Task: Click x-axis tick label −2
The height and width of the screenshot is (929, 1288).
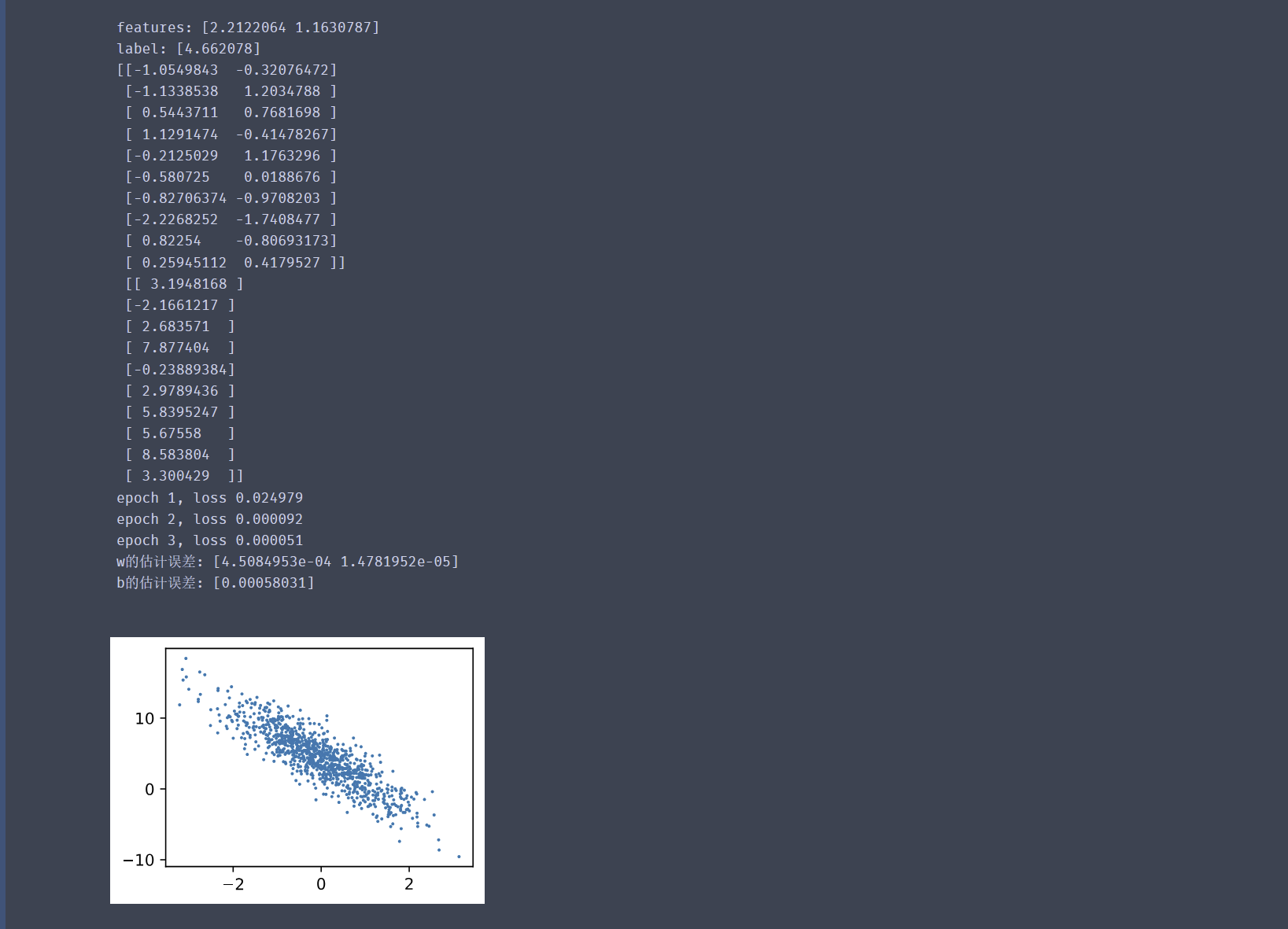Action: 233,884
